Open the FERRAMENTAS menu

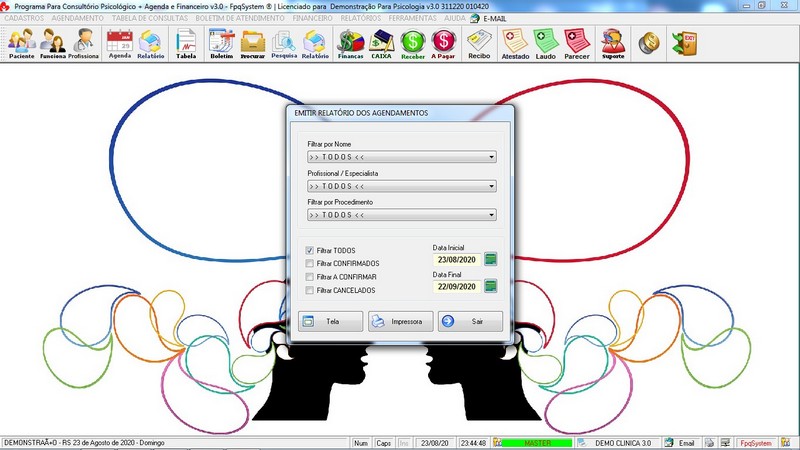[413, 18]
